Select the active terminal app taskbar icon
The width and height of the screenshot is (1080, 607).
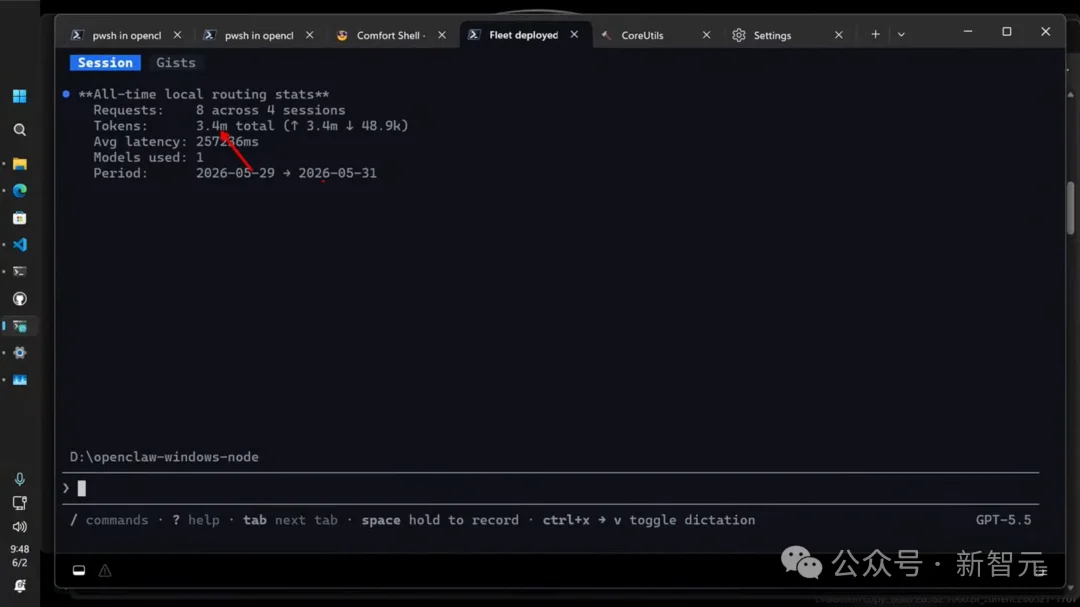(x=19, y=326)
